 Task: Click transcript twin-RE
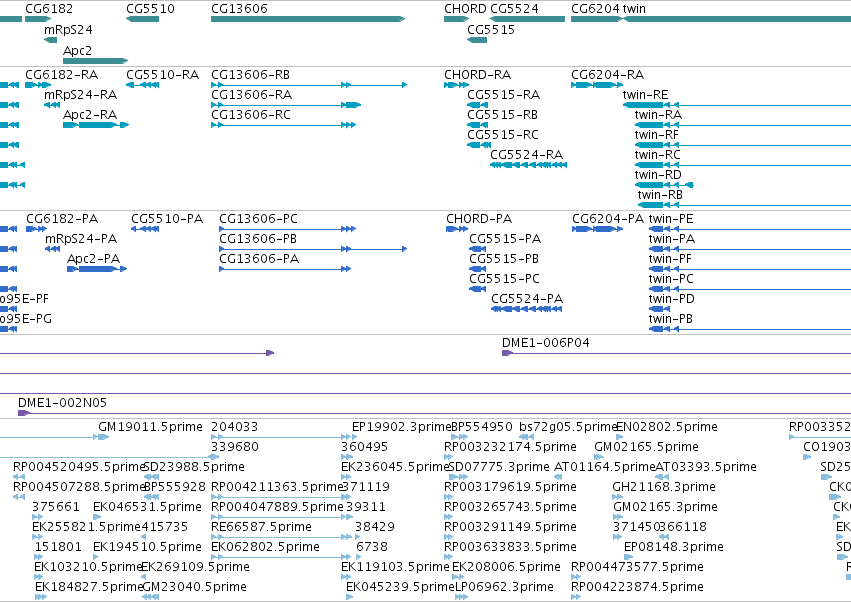coord(737,105)
